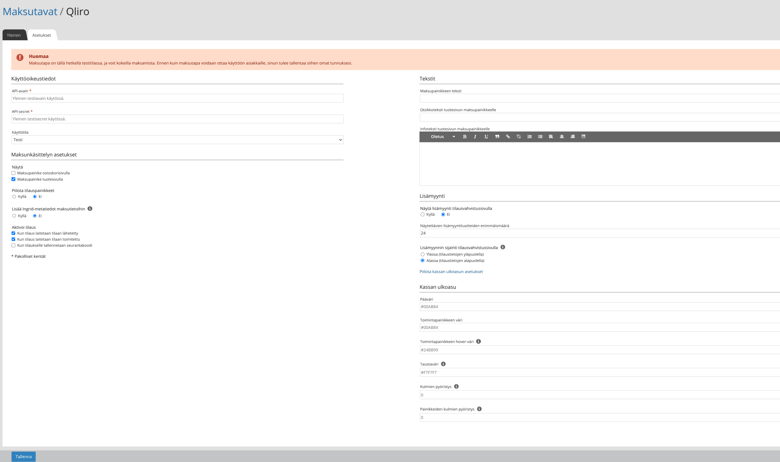Uncheck Kun tilaus laitetaan tilaan toimitettu
The width and height of the screenshot is (780, 462).
(x=13, y=239)
